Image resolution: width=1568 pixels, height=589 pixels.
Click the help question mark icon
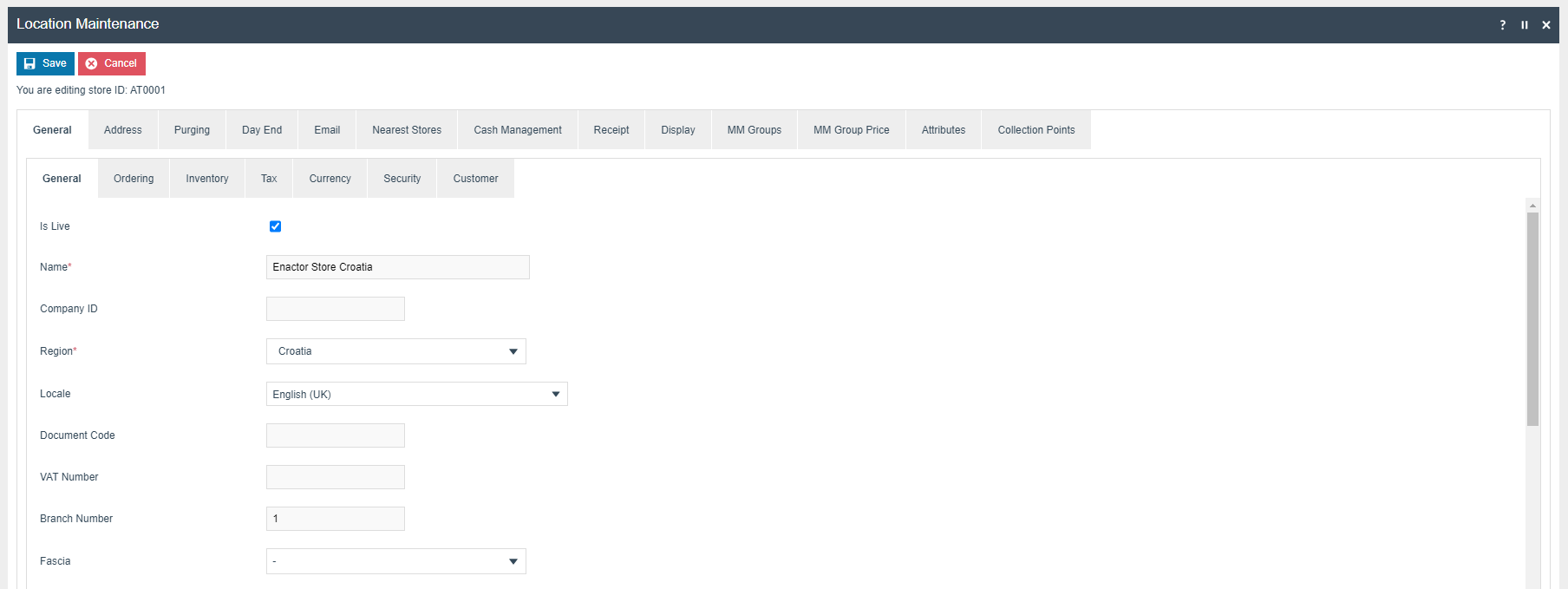pos(1502,25)
